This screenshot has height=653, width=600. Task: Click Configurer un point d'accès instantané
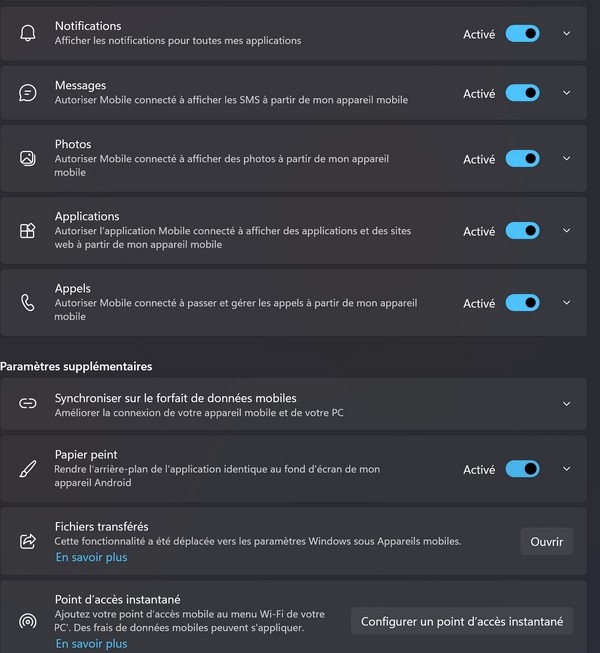462,621
